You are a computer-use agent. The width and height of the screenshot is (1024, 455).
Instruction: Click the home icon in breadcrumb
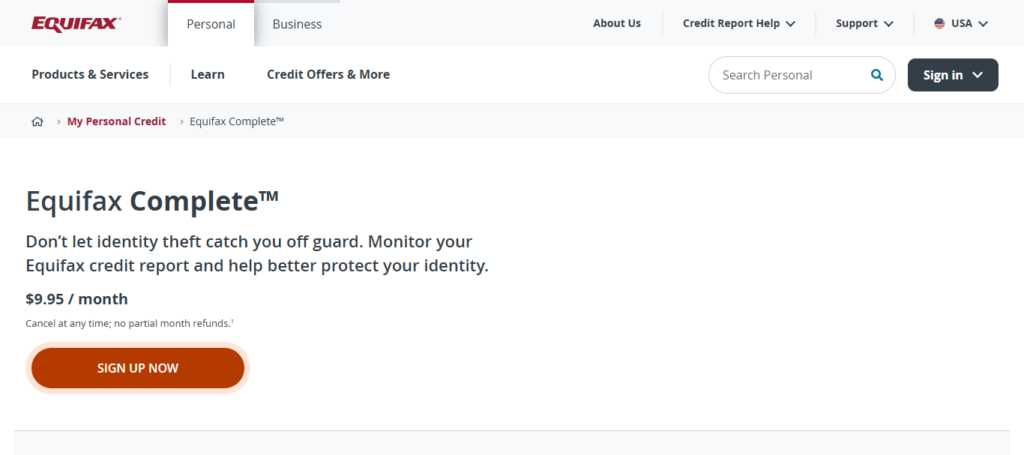[37, 121]
